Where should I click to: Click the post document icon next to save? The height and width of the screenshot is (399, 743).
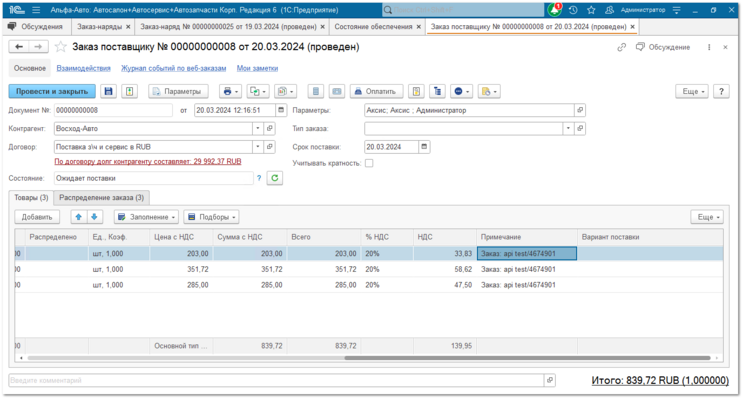pyautogui.click(x=129, y=91)
